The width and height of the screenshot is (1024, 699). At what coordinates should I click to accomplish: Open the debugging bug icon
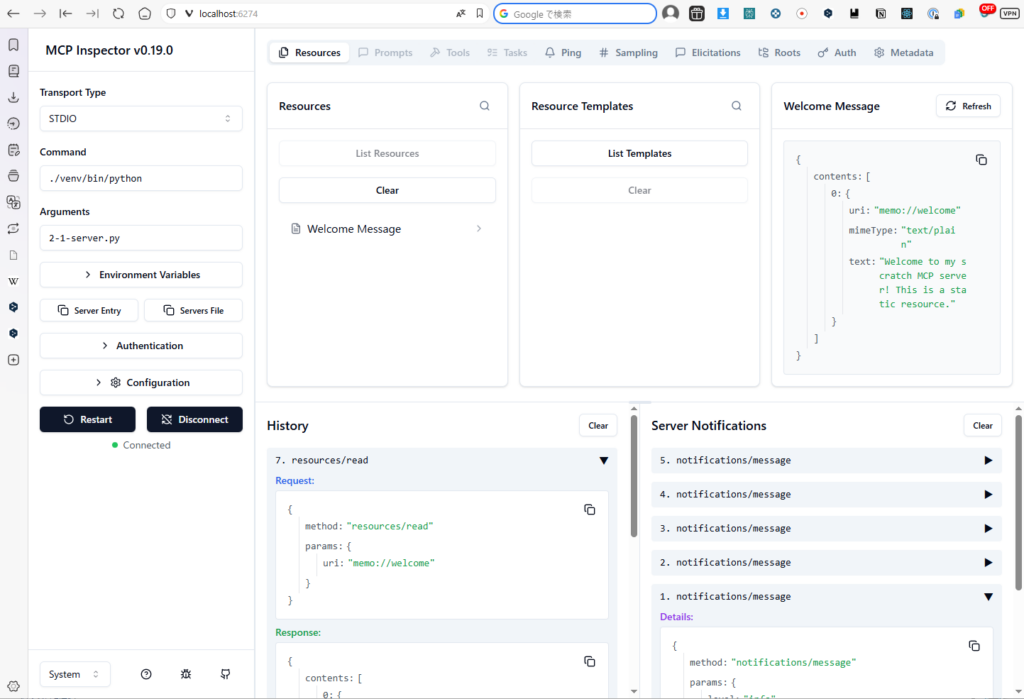click(x=186, y=674)
